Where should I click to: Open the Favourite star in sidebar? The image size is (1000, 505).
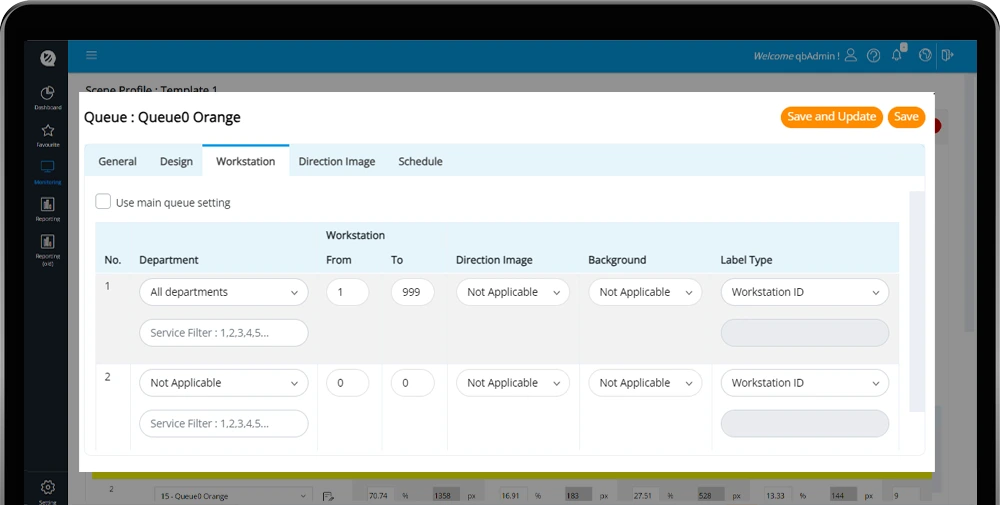pyautogui.click(x=47, y=132)
